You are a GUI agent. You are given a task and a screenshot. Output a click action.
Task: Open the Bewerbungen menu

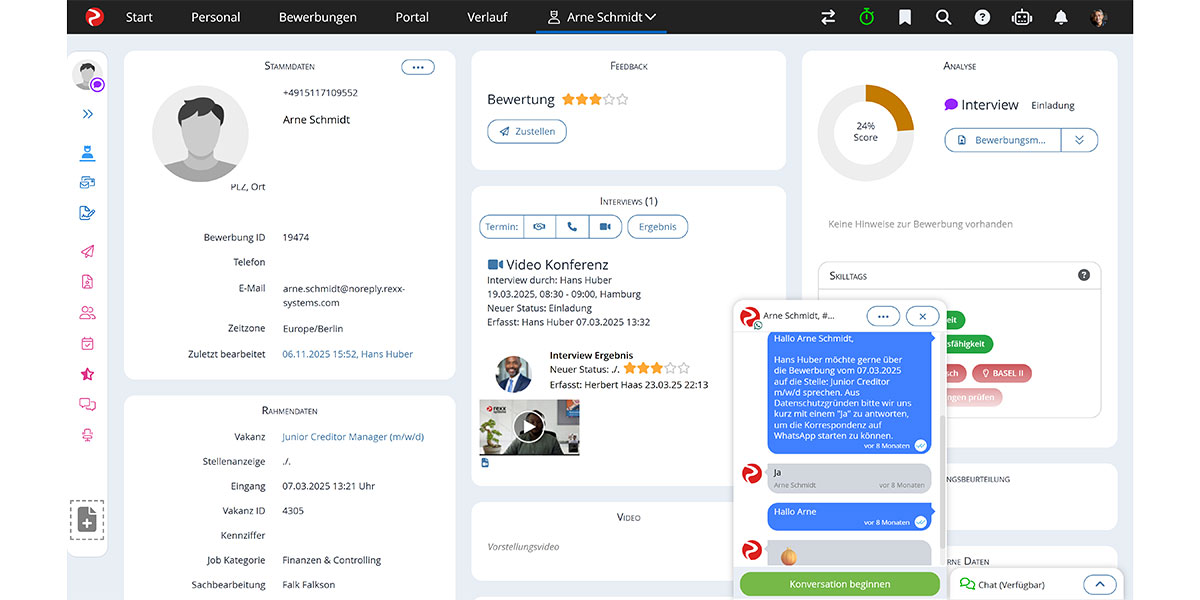[317, 16]
